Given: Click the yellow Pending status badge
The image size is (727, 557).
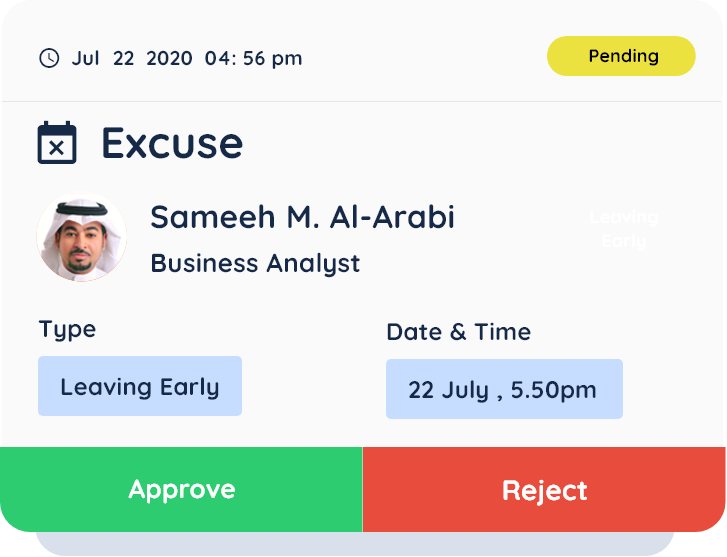Looking at the screenshot, I should click(x=621, y=56).
